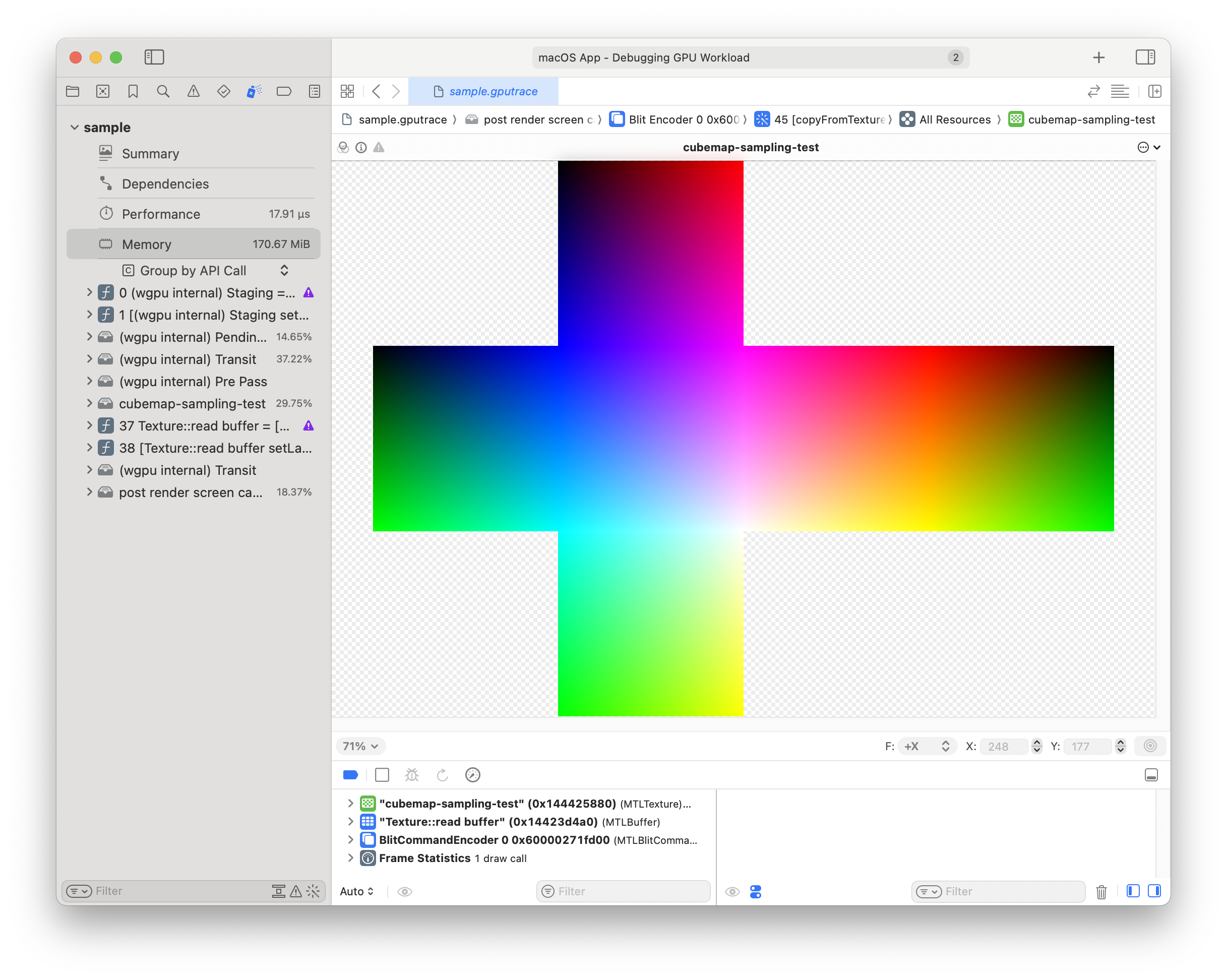This screenshot has width=1227, height=980.
Task: Click the X coordinate field
Action: pos(1004,746)
